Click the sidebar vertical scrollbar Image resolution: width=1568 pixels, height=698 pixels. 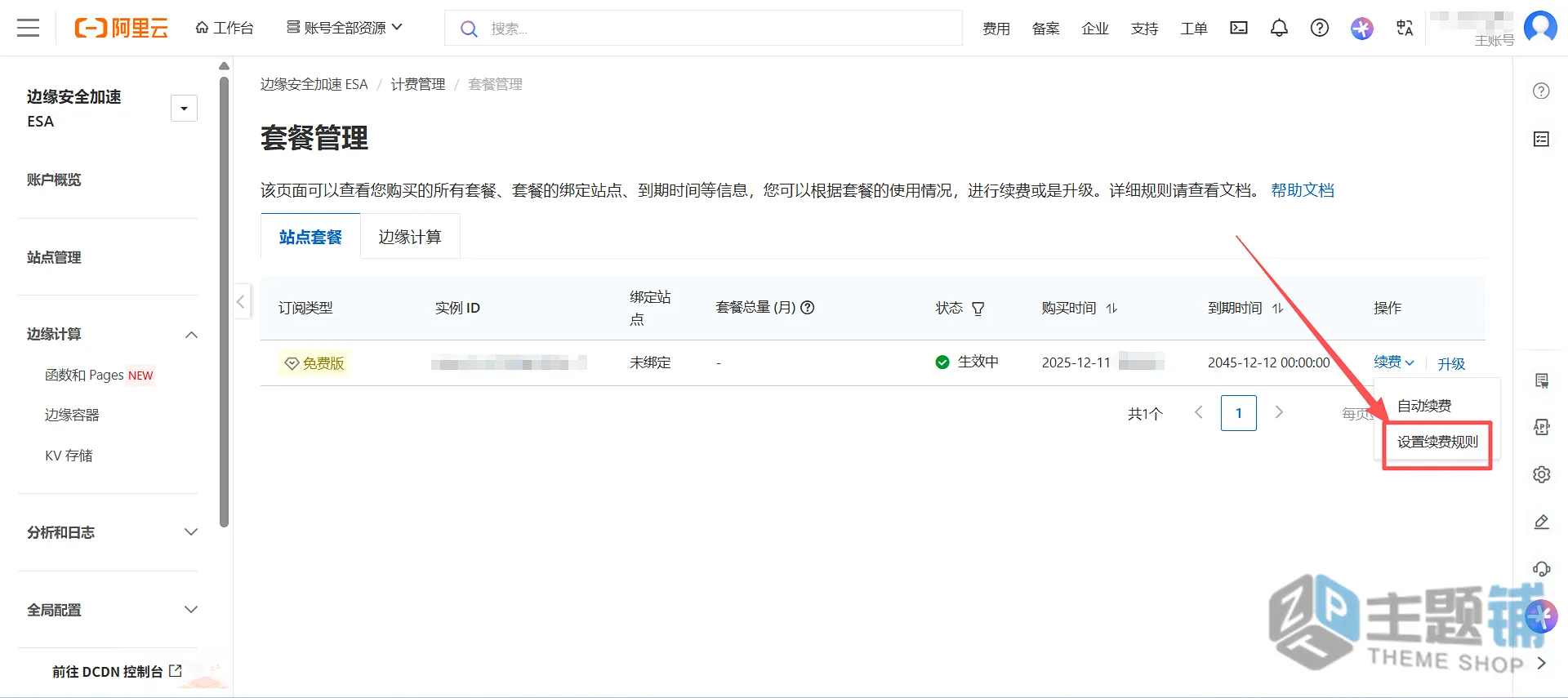point(224,302)
